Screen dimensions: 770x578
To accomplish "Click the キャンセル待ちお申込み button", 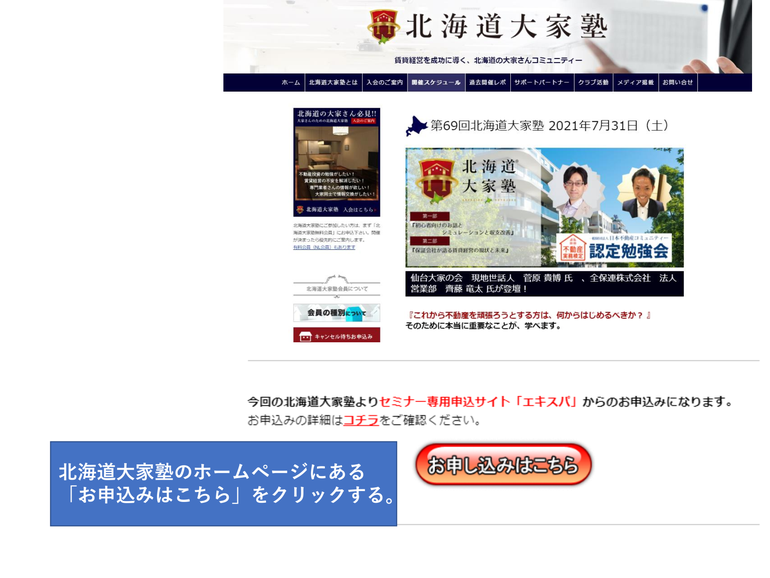I will point(336,335).
